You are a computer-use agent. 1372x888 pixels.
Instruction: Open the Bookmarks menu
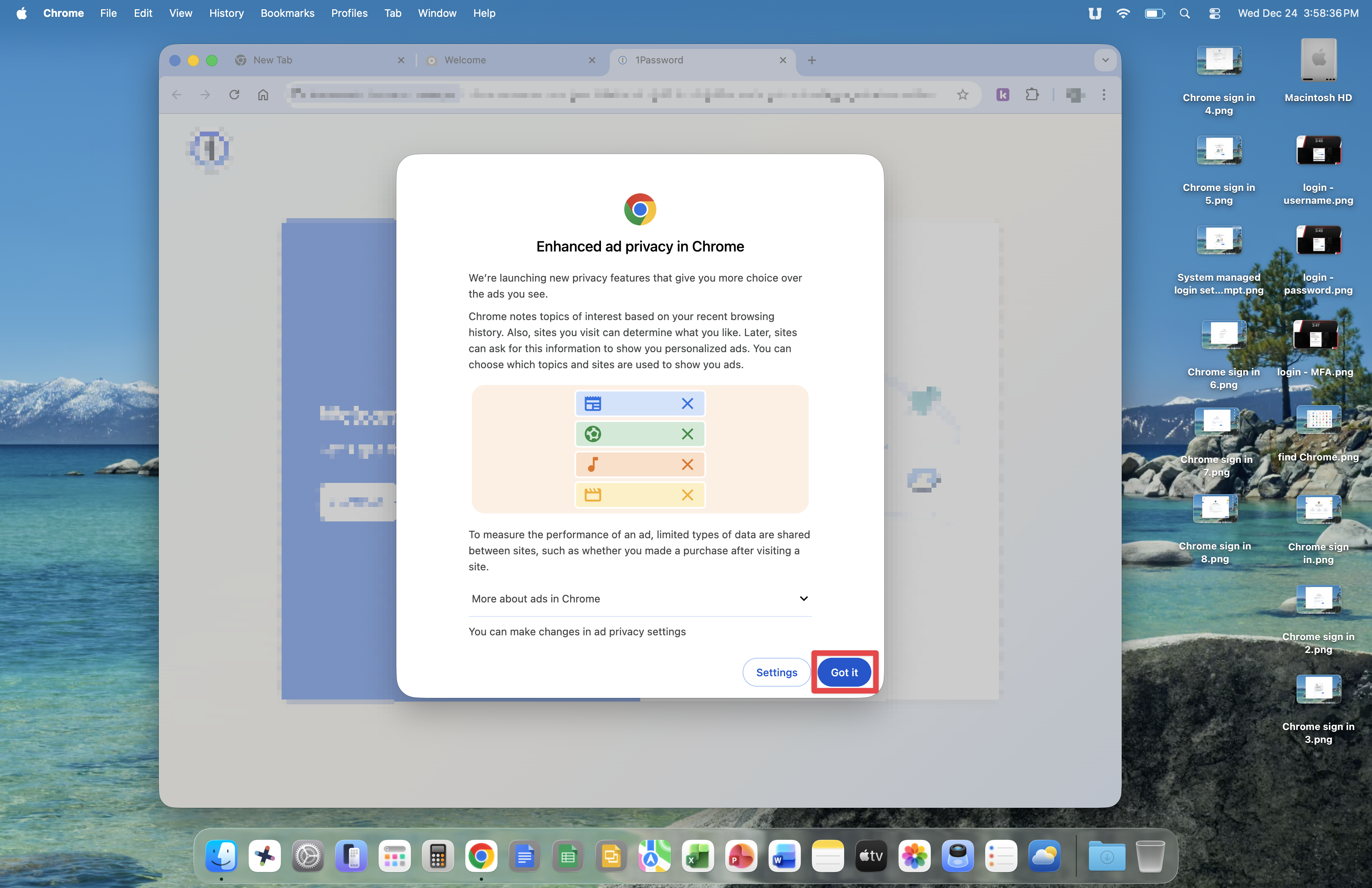(287, 13)
